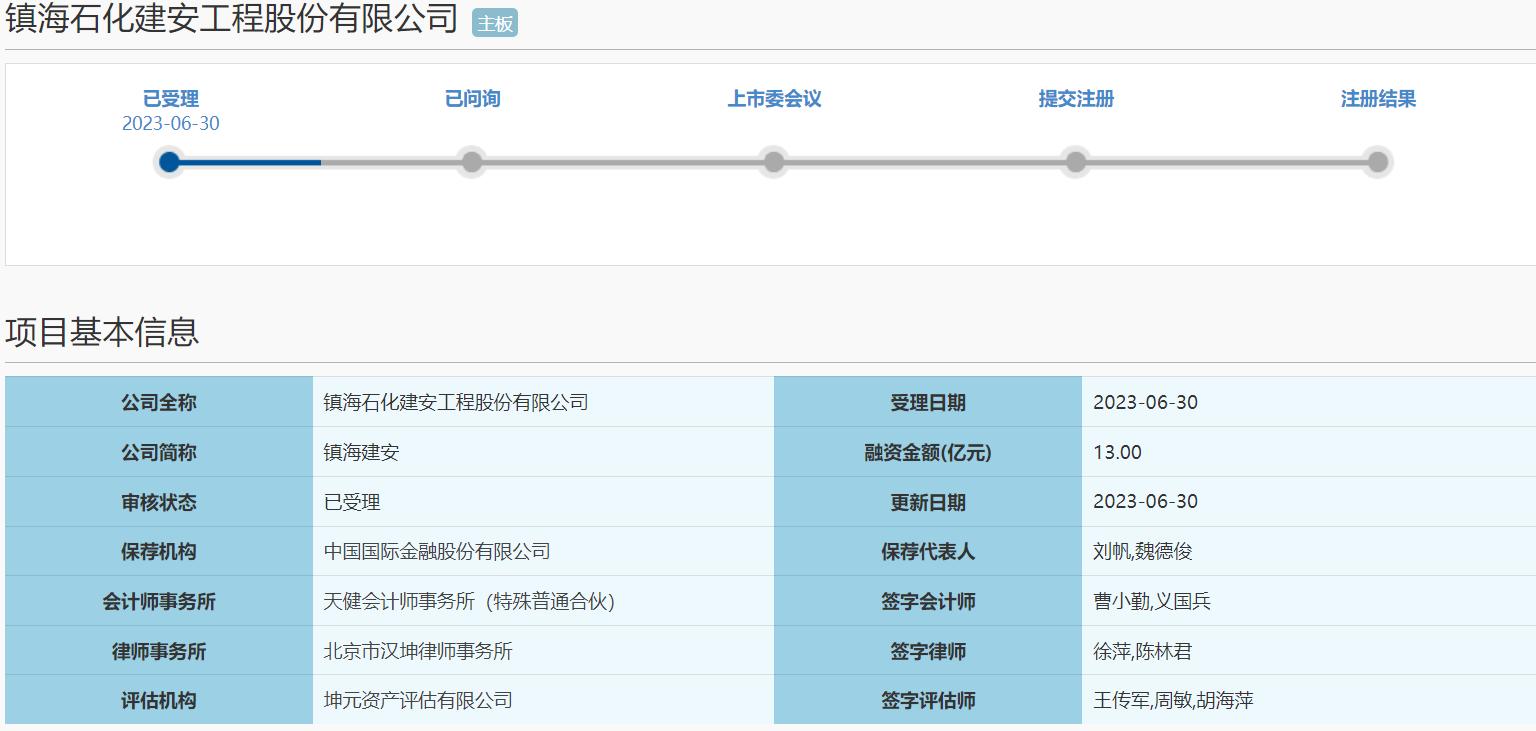Click the 提交注册 stage node circle
The width and height of the screenshot is (1536, 731).
(1076, 162)
